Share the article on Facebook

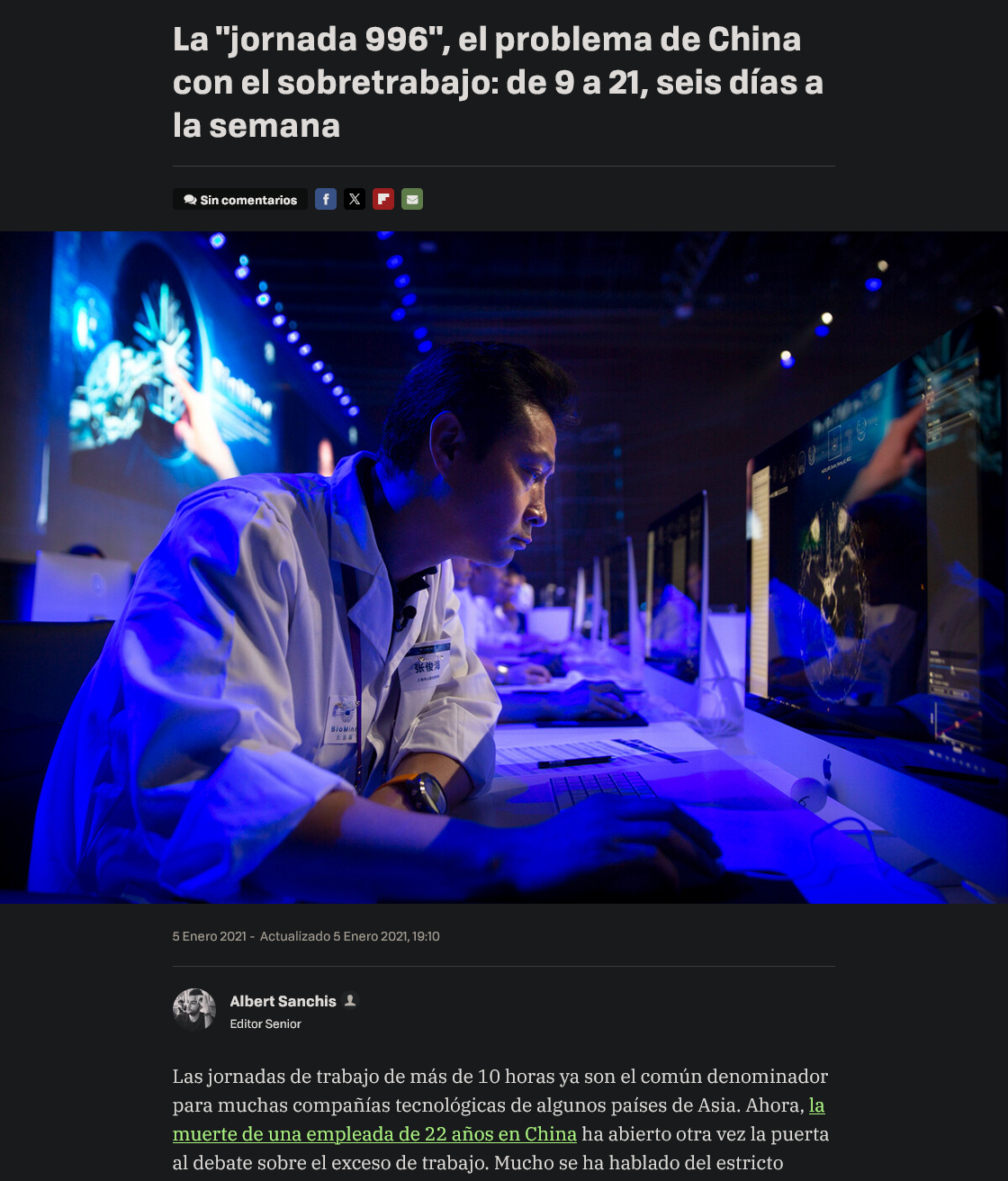[x=326, y=199]
